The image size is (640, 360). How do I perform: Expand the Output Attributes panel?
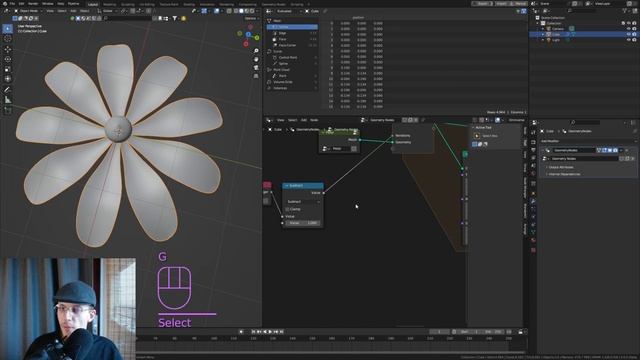(560, 167)
